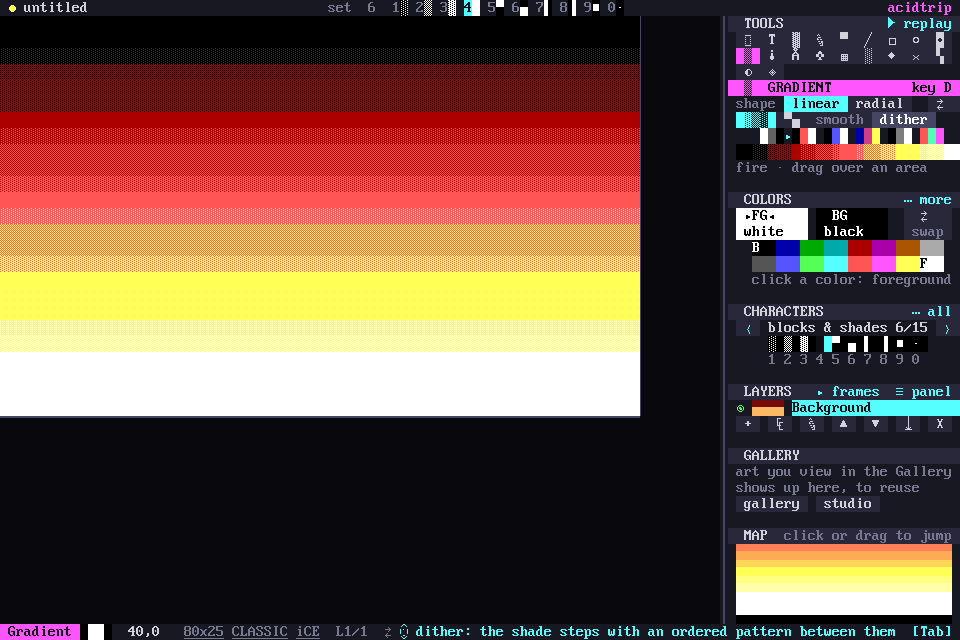Switch gradient mode to smooth

coord(839,119)
